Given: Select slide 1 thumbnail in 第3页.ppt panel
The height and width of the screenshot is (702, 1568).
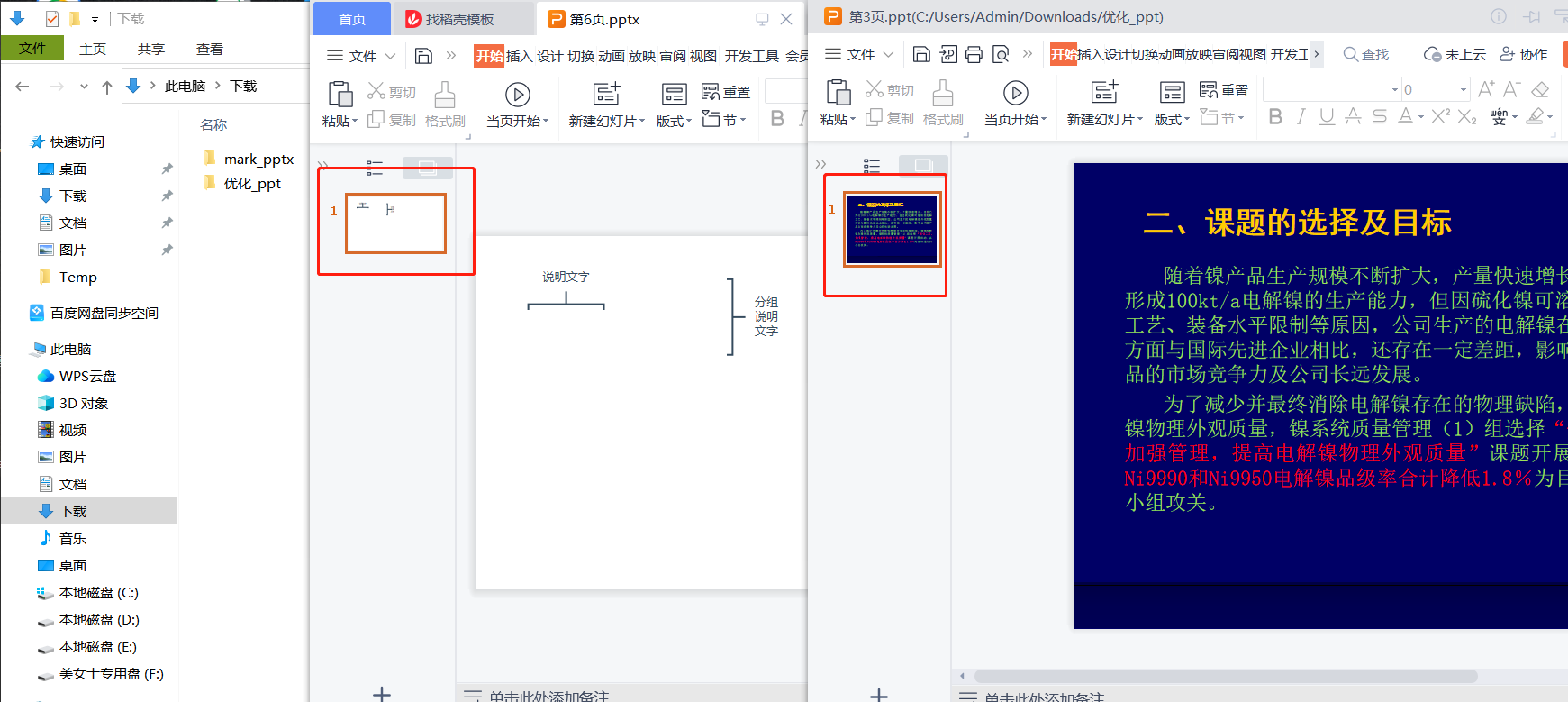Looking at the screenshot, I should coord(893,229).
